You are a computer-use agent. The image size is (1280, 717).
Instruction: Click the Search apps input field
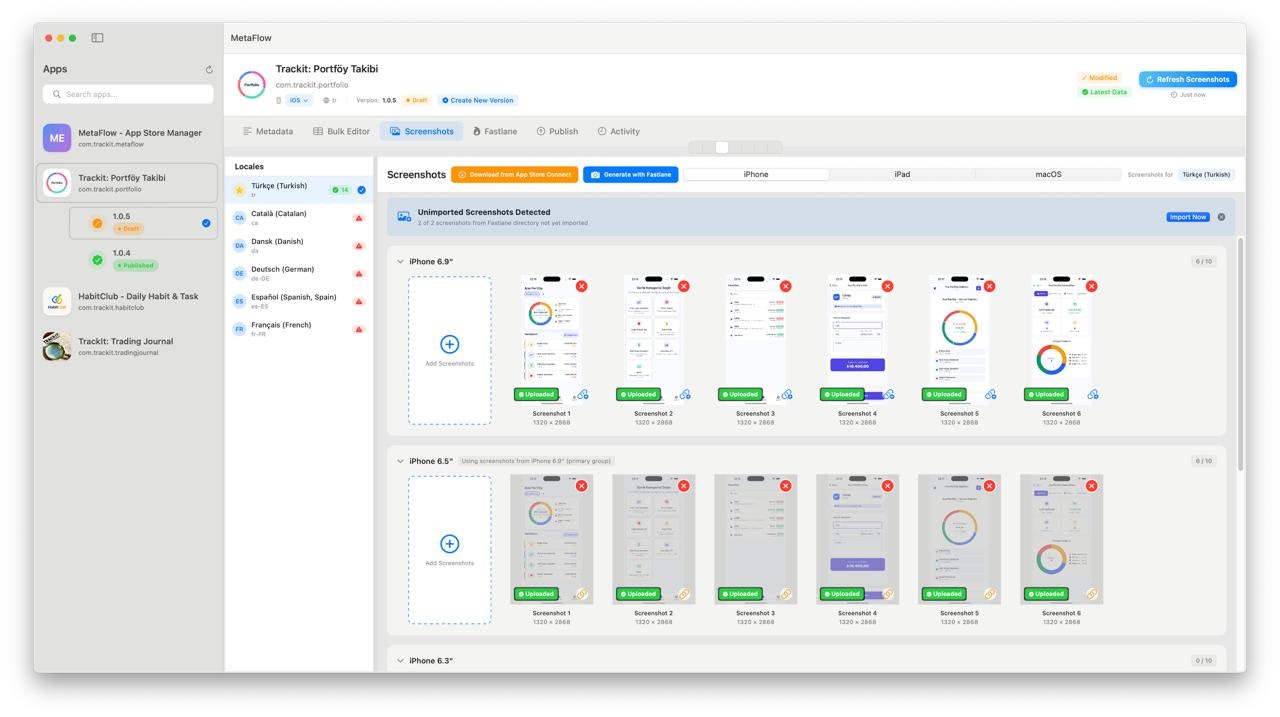[128, 93]
